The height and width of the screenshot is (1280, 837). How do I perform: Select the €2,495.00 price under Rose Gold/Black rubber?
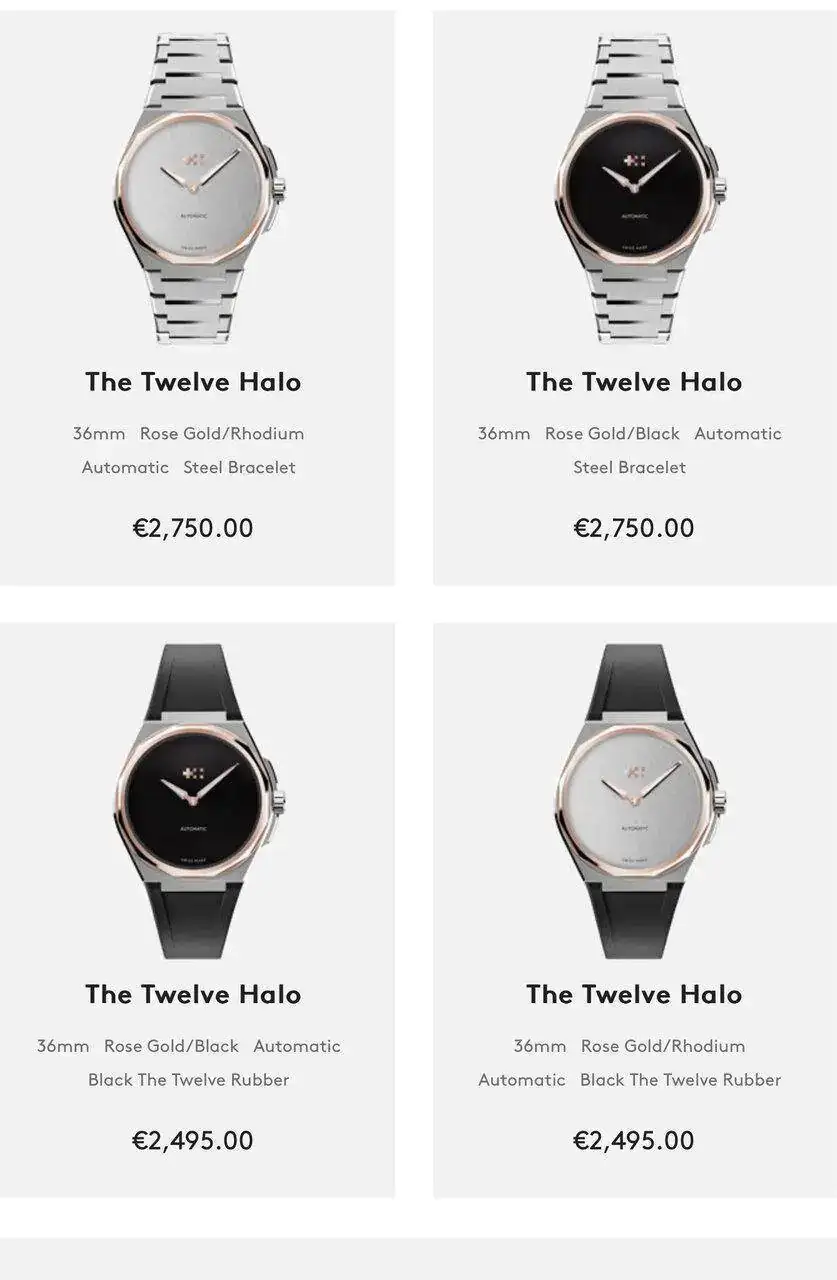point(193,1140)
